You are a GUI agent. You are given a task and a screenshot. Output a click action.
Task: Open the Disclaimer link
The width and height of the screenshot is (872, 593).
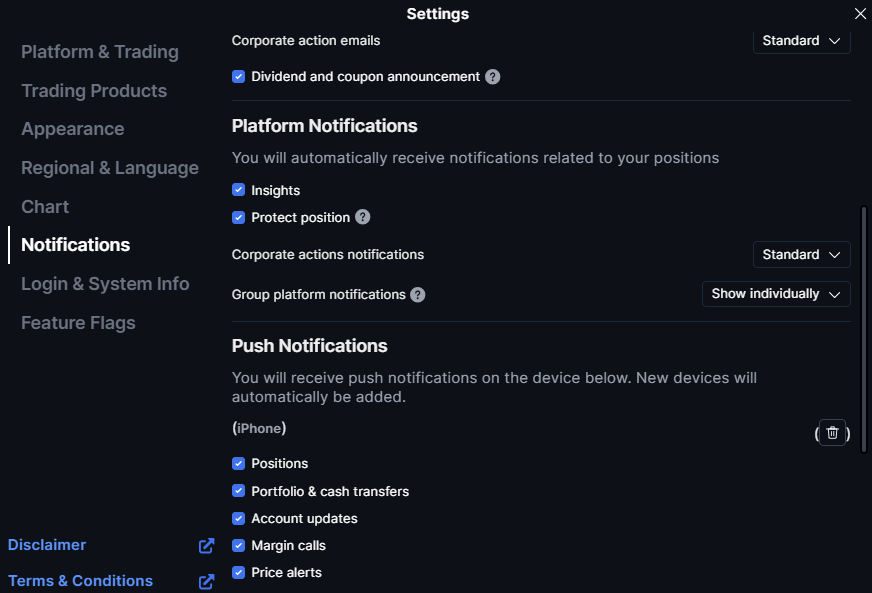pyautogui.click(x=47, y=545)
